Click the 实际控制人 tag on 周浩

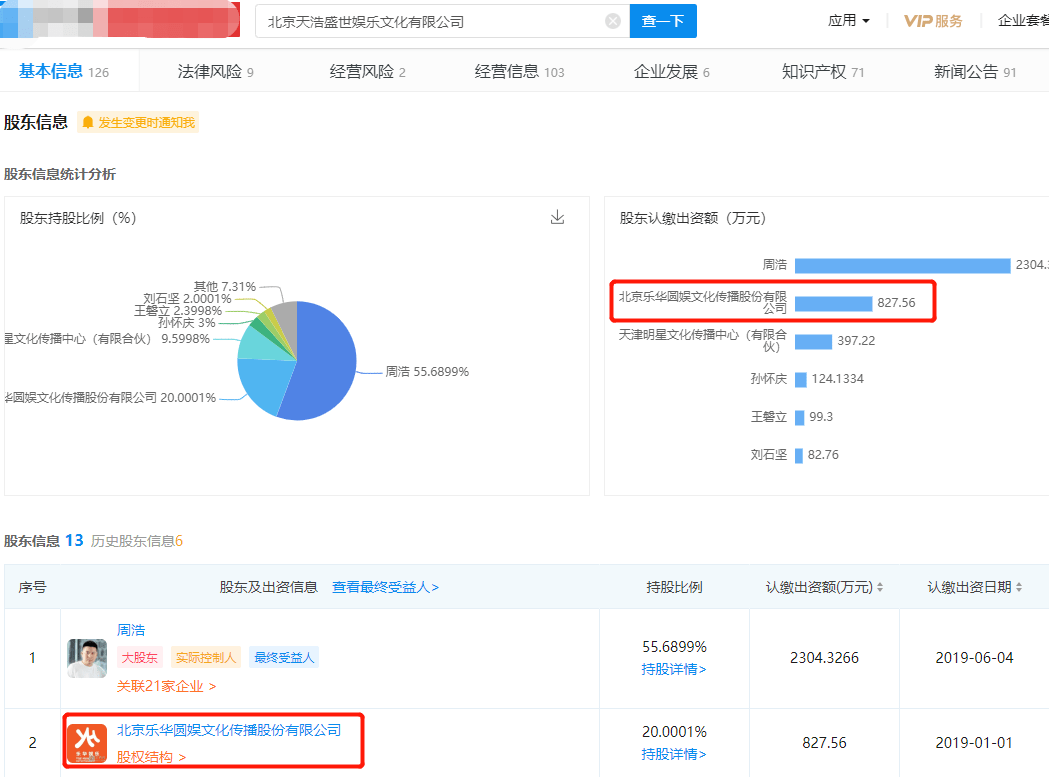205,658
